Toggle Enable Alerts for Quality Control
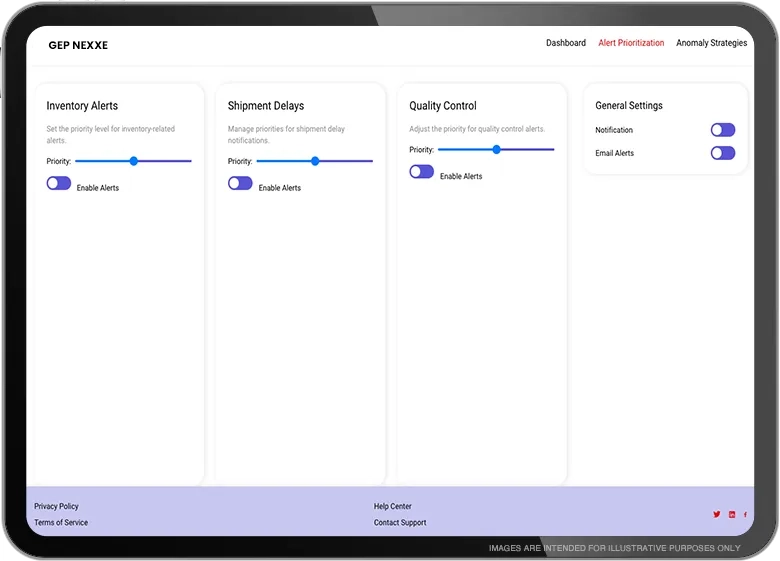The width and height of the screenshot is (780, 561). pyautogui.click(x=421, y=172)
